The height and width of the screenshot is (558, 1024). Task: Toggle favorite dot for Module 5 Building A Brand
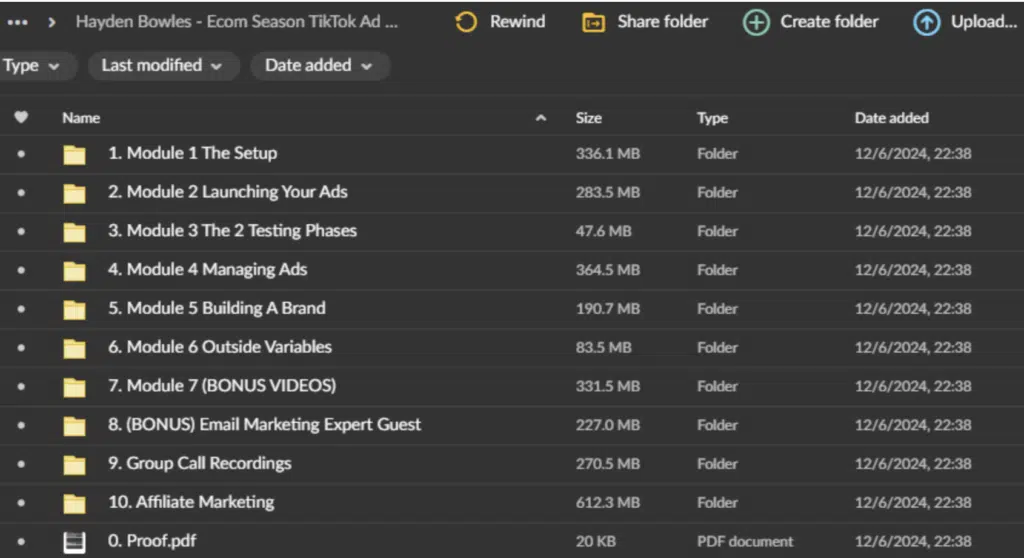click(21, 308)
